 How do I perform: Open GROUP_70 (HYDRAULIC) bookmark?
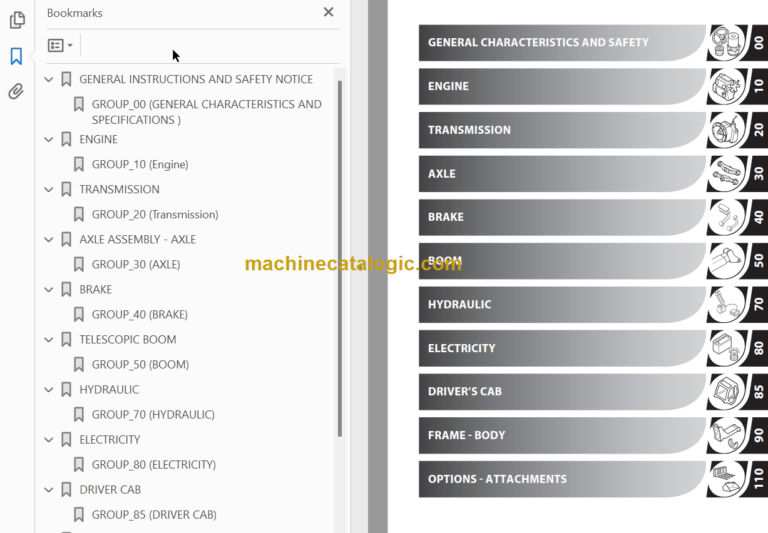pyautogui.click(x=153, y=414)
